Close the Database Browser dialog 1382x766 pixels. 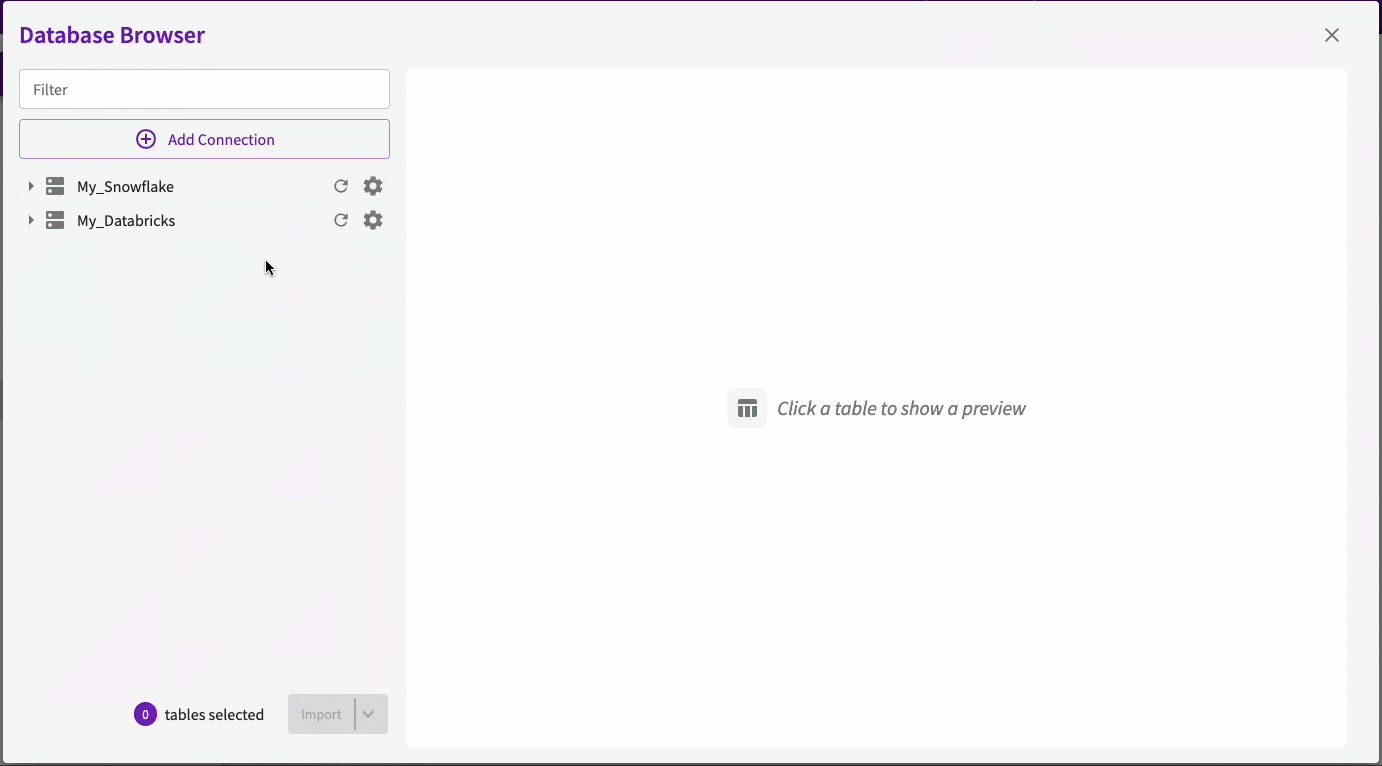[x=1332, y=35]
